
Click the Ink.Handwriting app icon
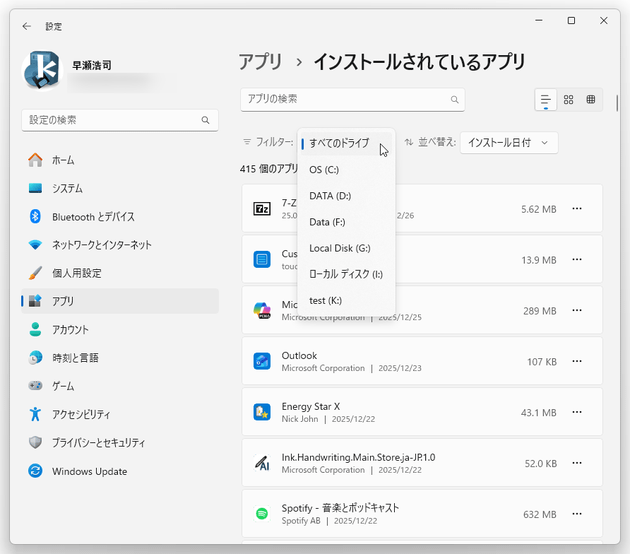click(262, 463)
